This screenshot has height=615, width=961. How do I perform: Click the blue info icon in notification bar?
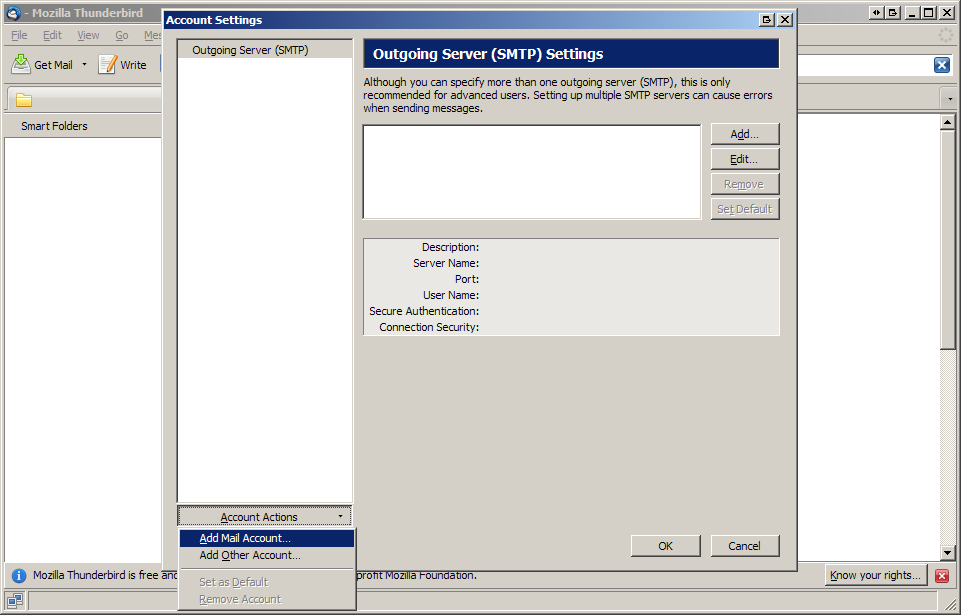[19, 576]
